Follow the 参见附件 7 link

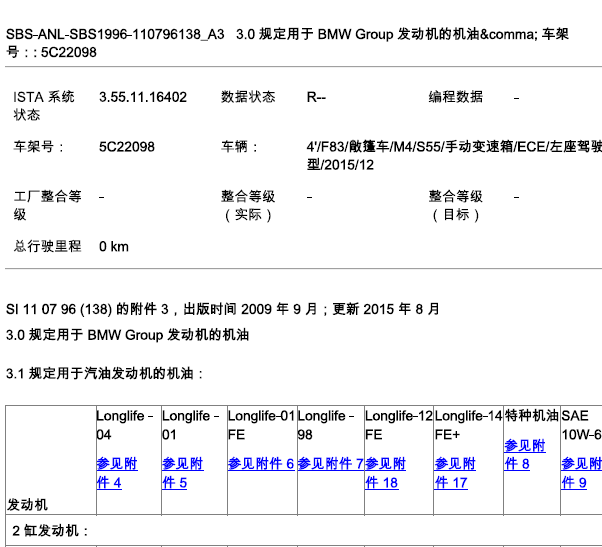point(331,464)
